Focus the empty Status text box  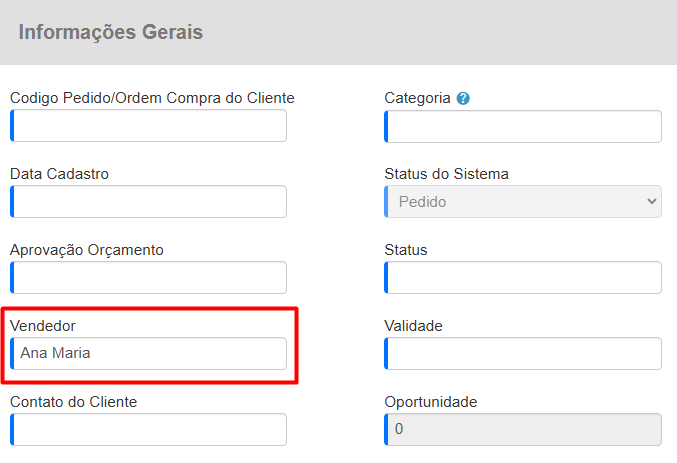pos(523,278)
